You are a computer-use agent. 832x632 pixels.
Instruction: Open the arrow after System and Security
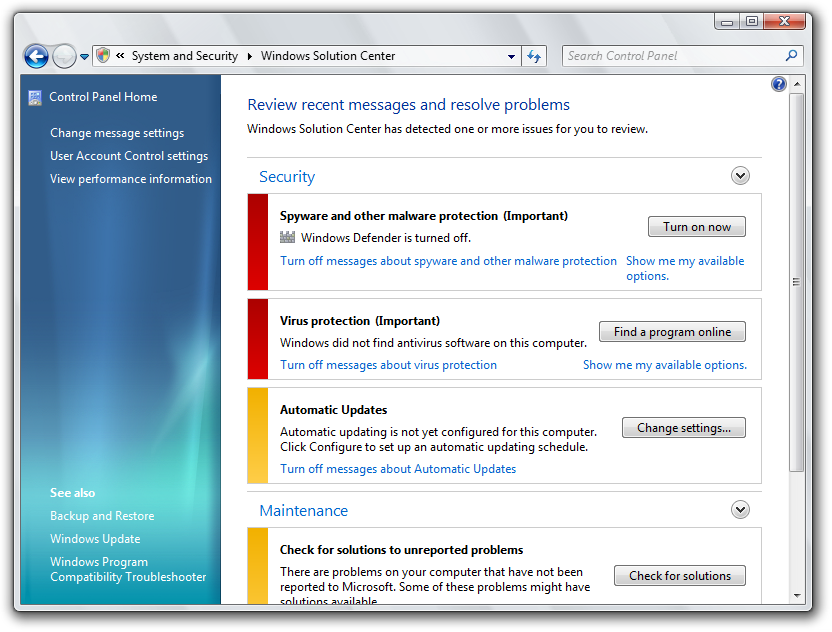point(249,56)
